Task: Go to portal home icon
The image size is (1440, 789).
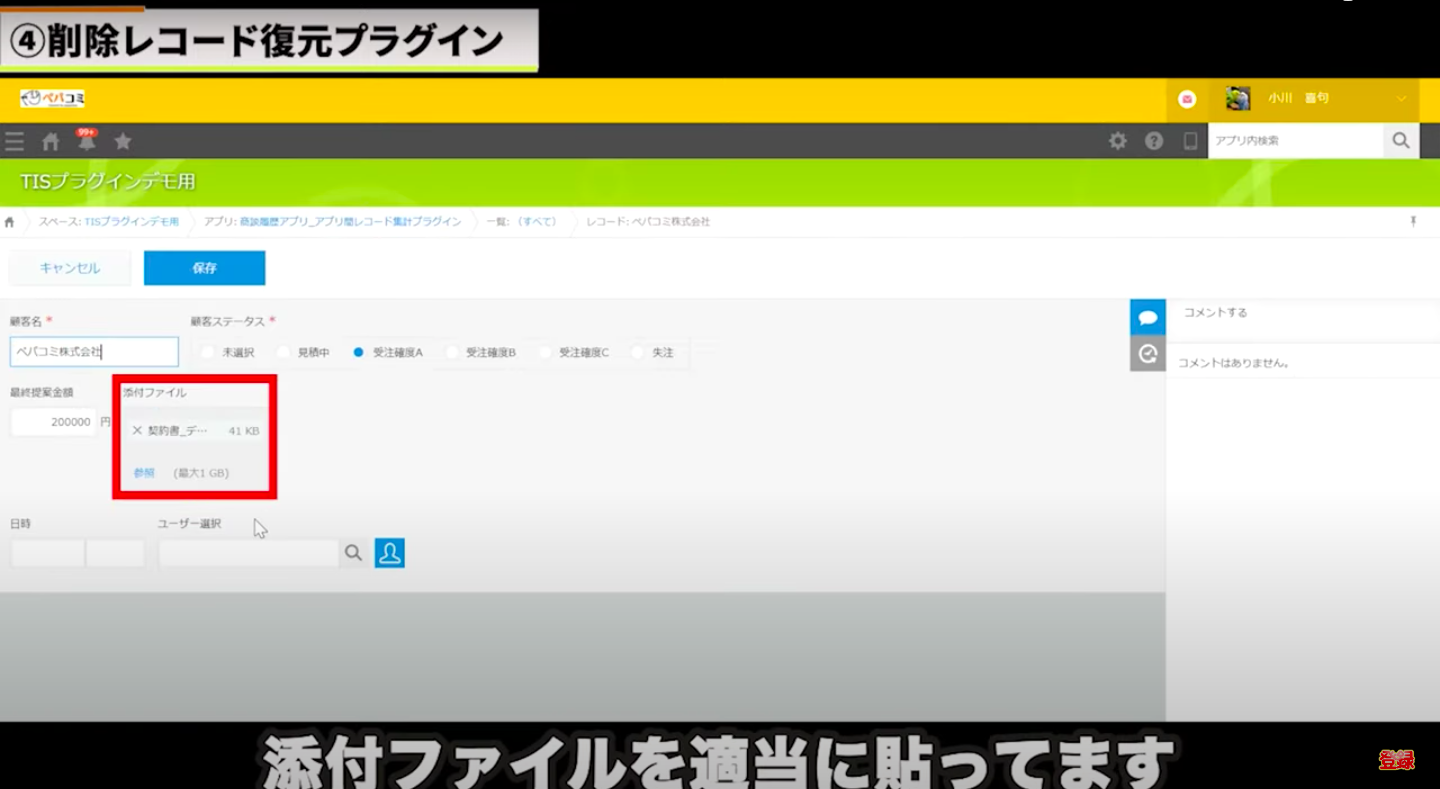Action: click(50, 141)
